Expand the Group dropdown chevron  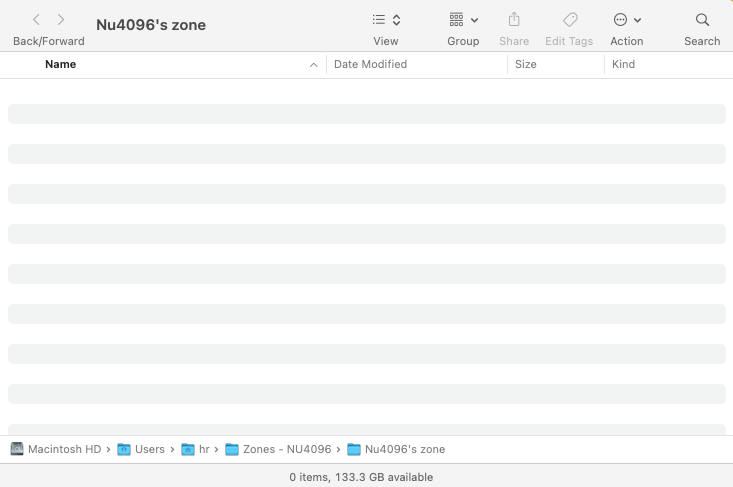(x=474, y=20)
